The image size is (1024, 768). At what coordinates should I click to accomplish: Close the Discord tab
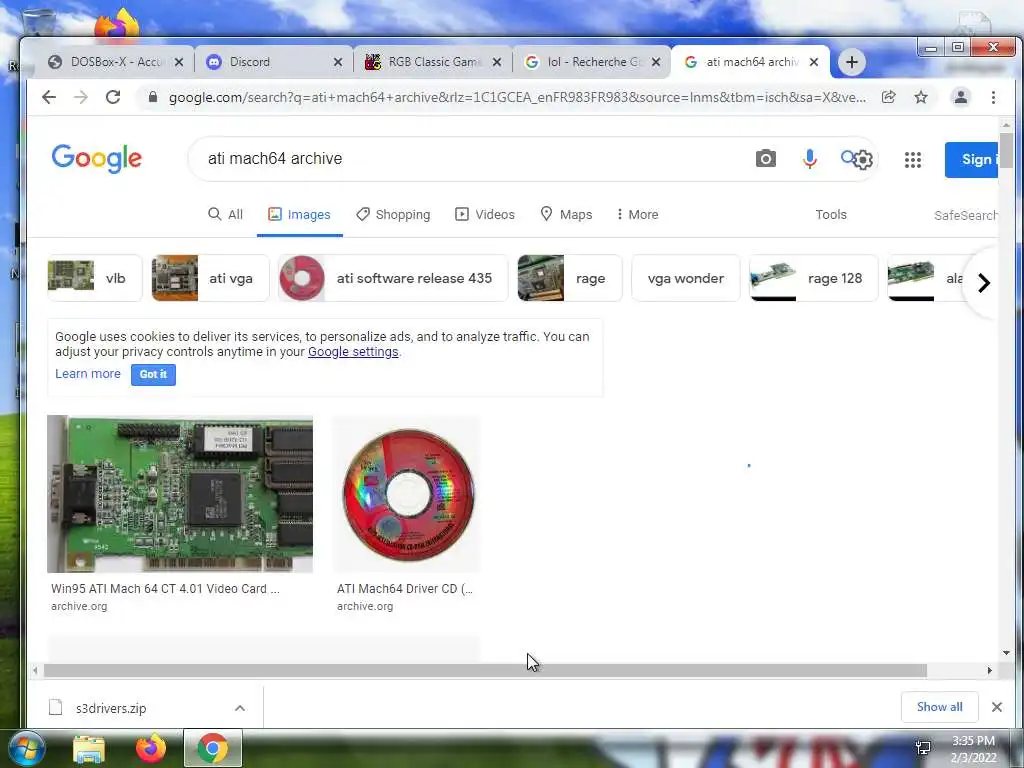click(338, 62)
